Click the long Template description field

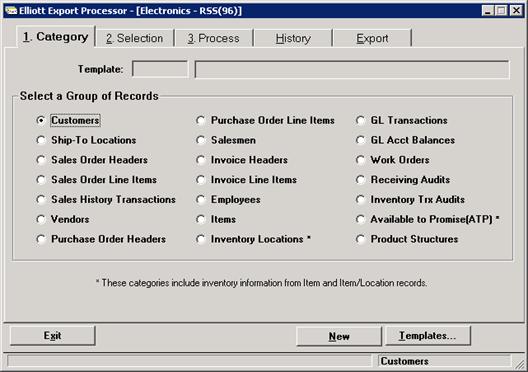[352, 69]
